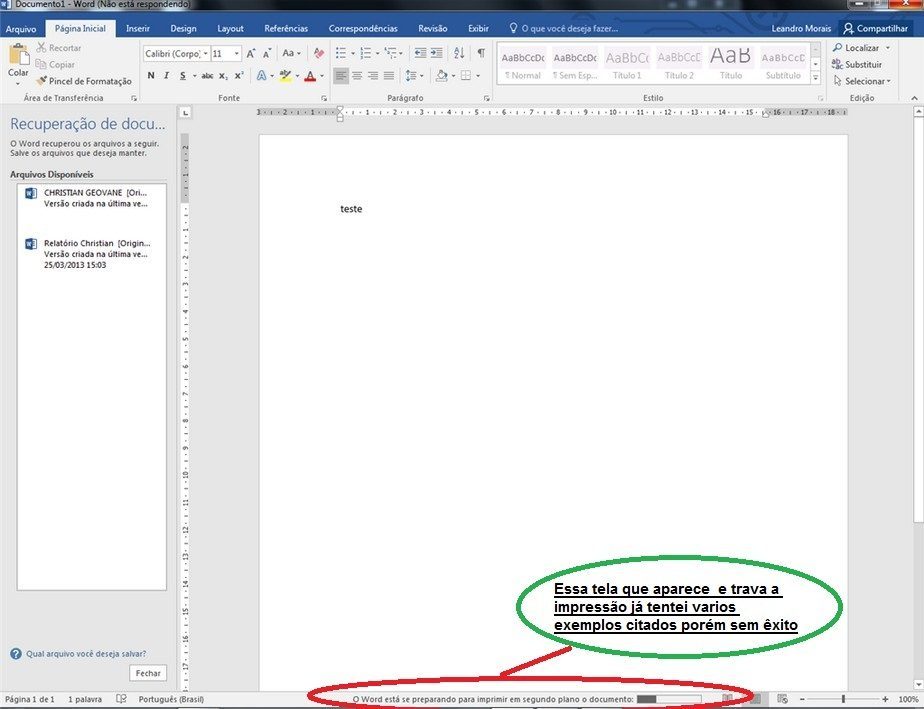Pick the yellow text highlight color
This screenshot has width=924, height=709.
tap(285, 75)
